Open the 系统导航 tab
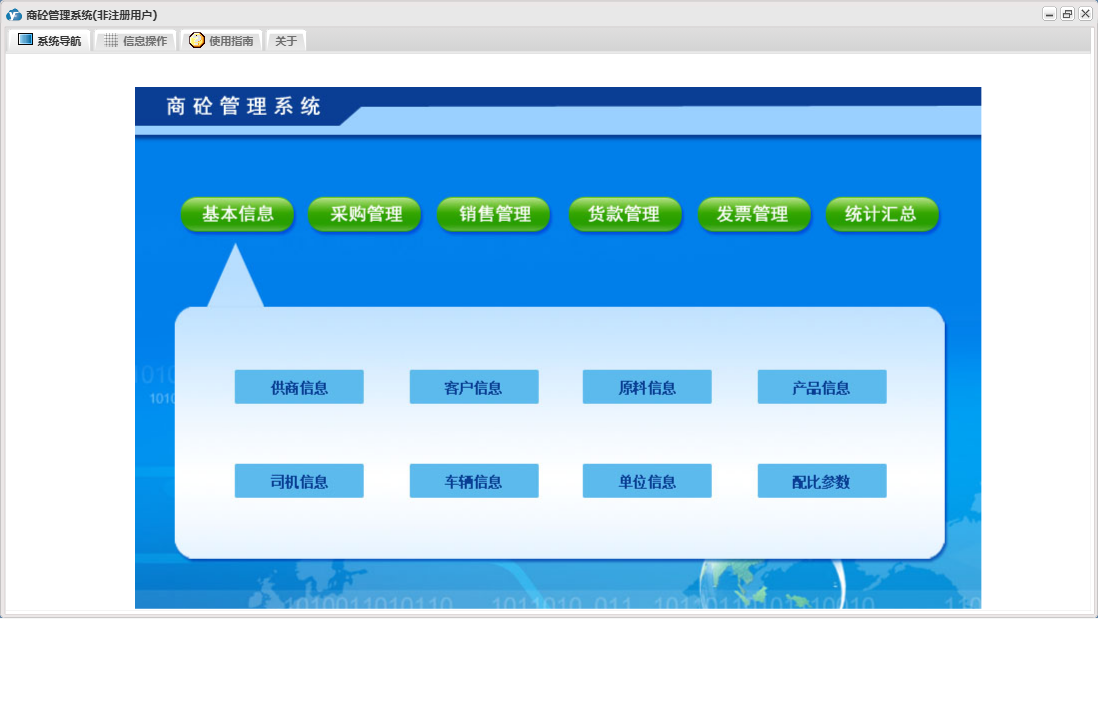 (x=50, y=41)
